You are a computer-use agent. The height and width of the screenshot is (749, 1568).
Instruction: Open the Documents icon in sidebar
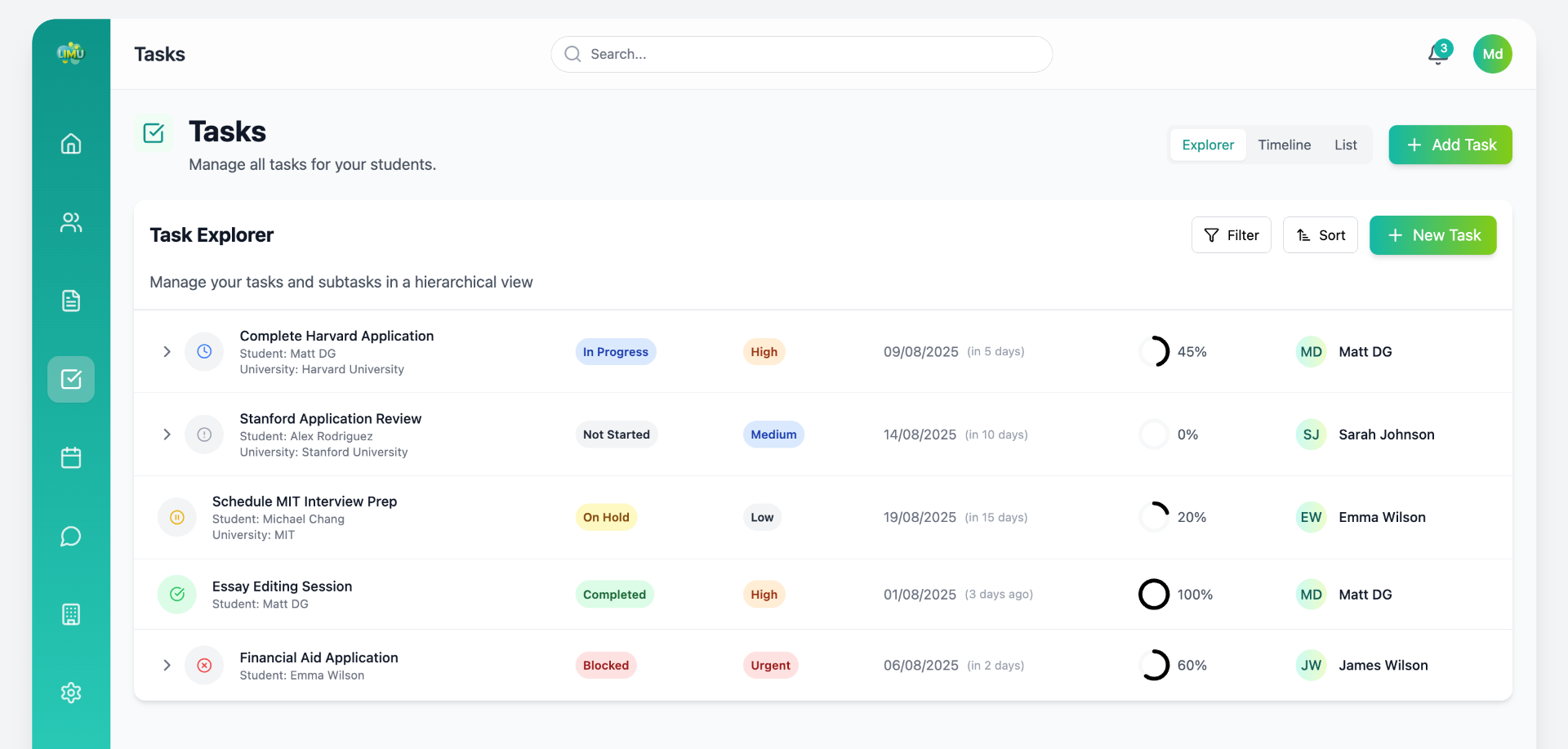point(71,301)
